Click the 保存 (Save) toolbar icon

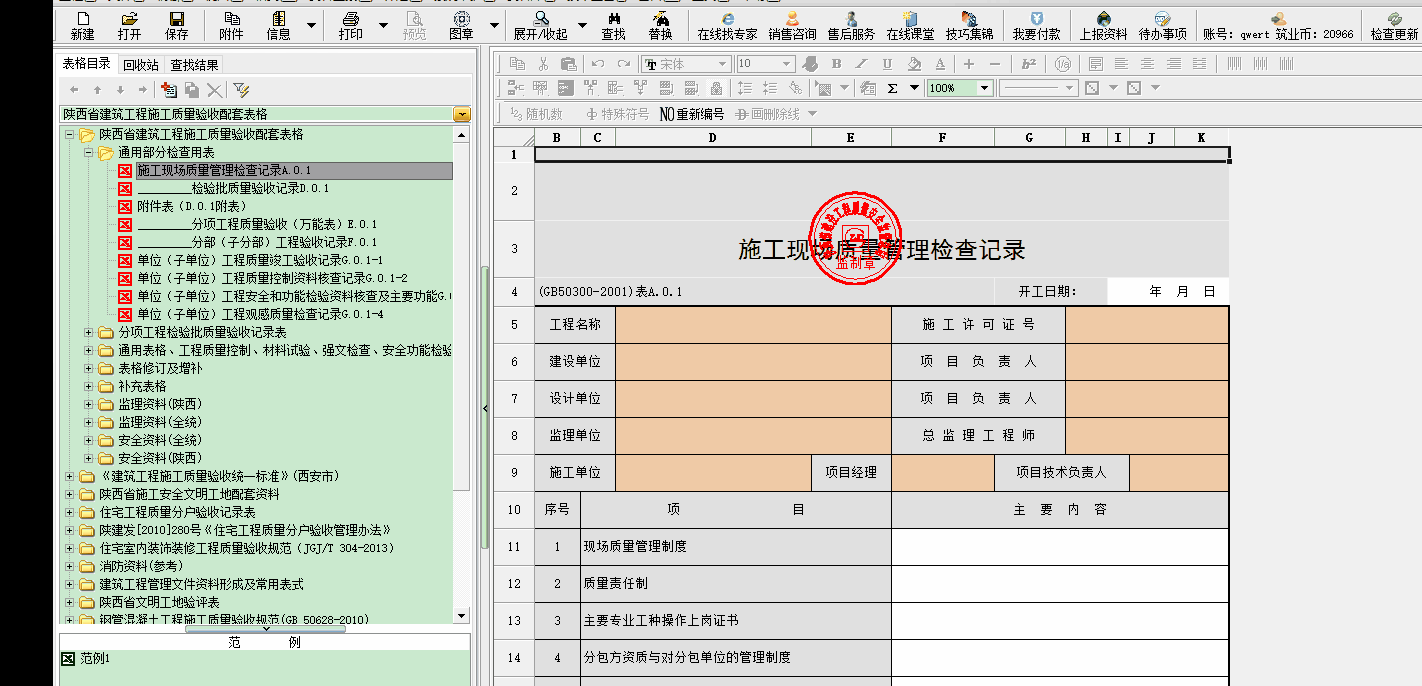(176, 25)
